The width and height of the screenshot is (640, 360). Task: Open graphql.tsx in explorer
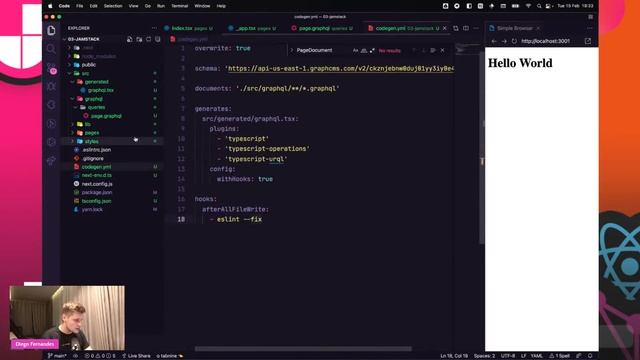click(x=101, y=90)
